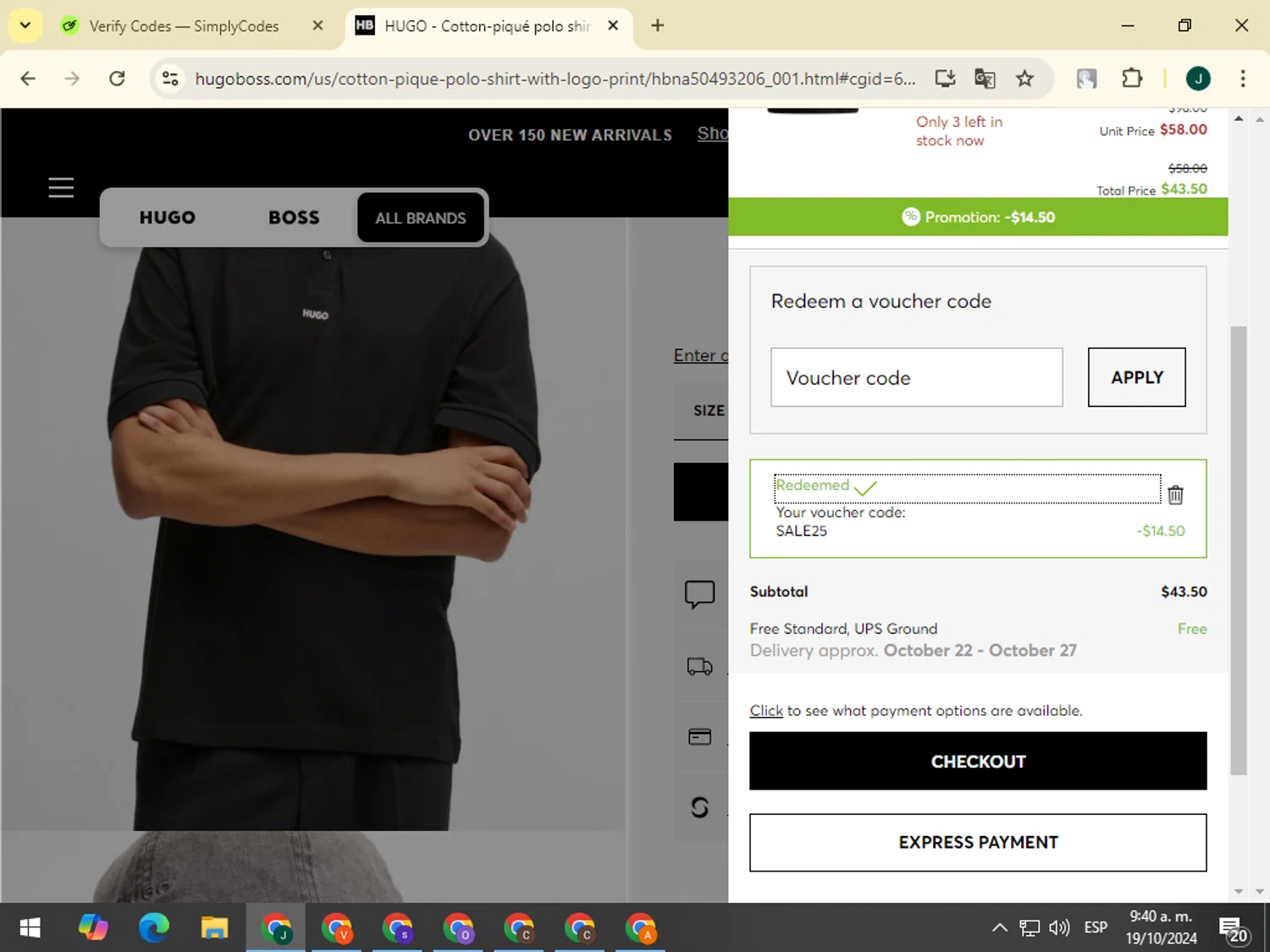The image size is (1270, 952).
Task: Close the HUGO polo shirt tab
Action: (x=613, y=25)
